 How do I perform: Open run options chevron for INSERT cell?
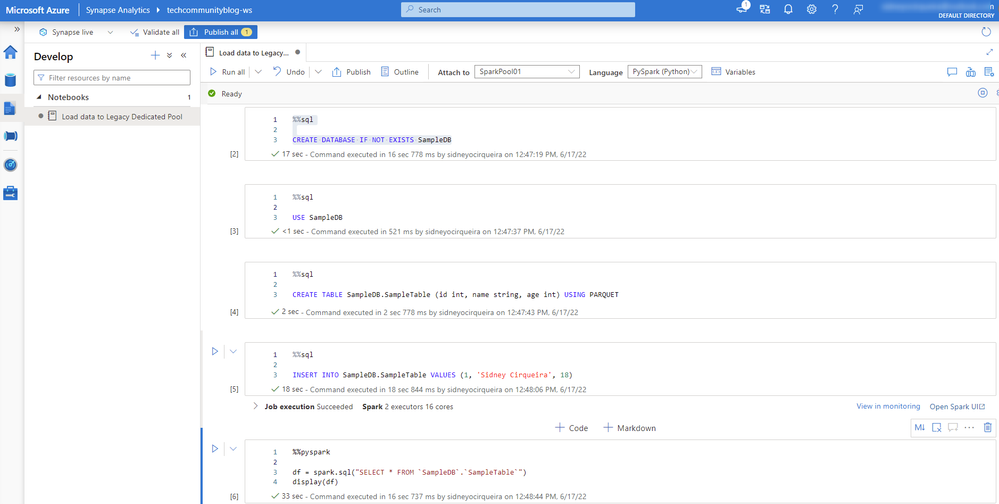point(233,351)
